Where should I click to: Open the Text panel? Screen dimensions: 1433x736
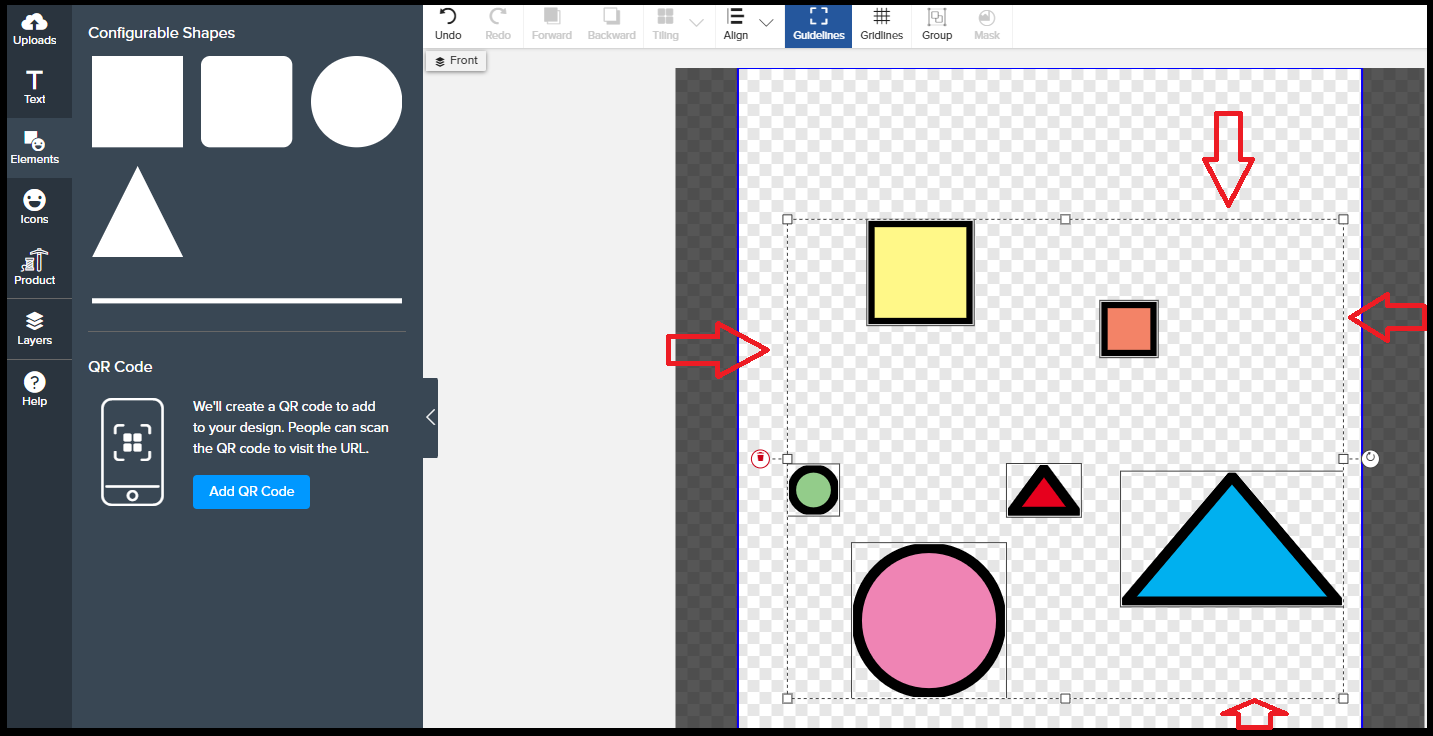(35, 87)
